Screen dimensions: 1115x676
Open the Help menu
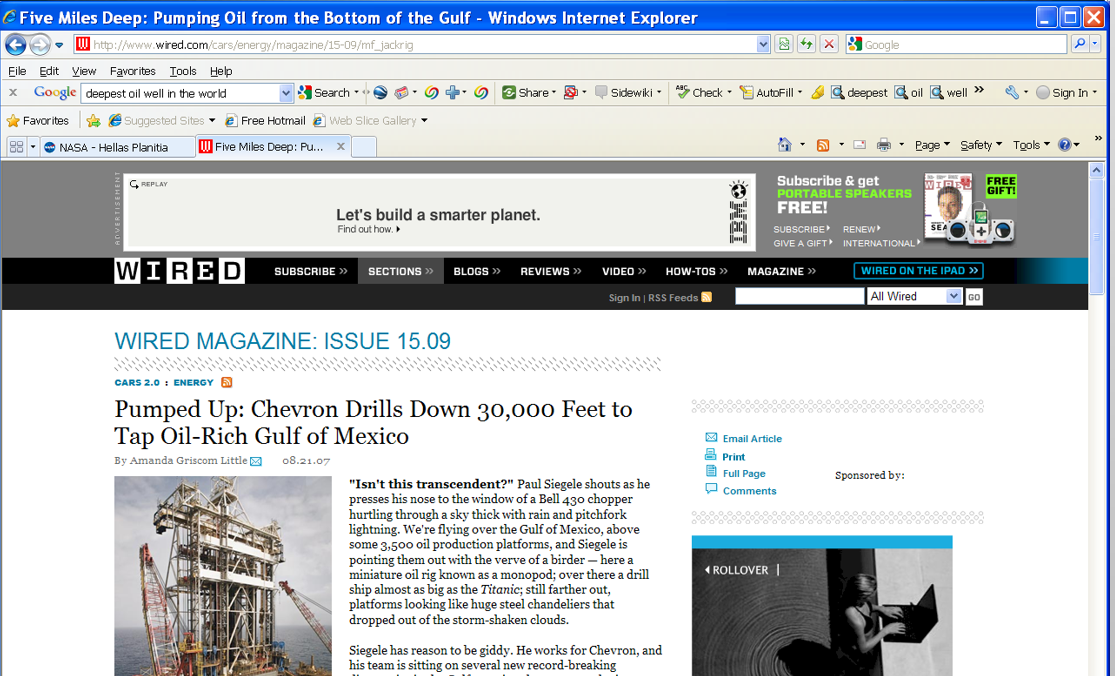coord(221,71)
